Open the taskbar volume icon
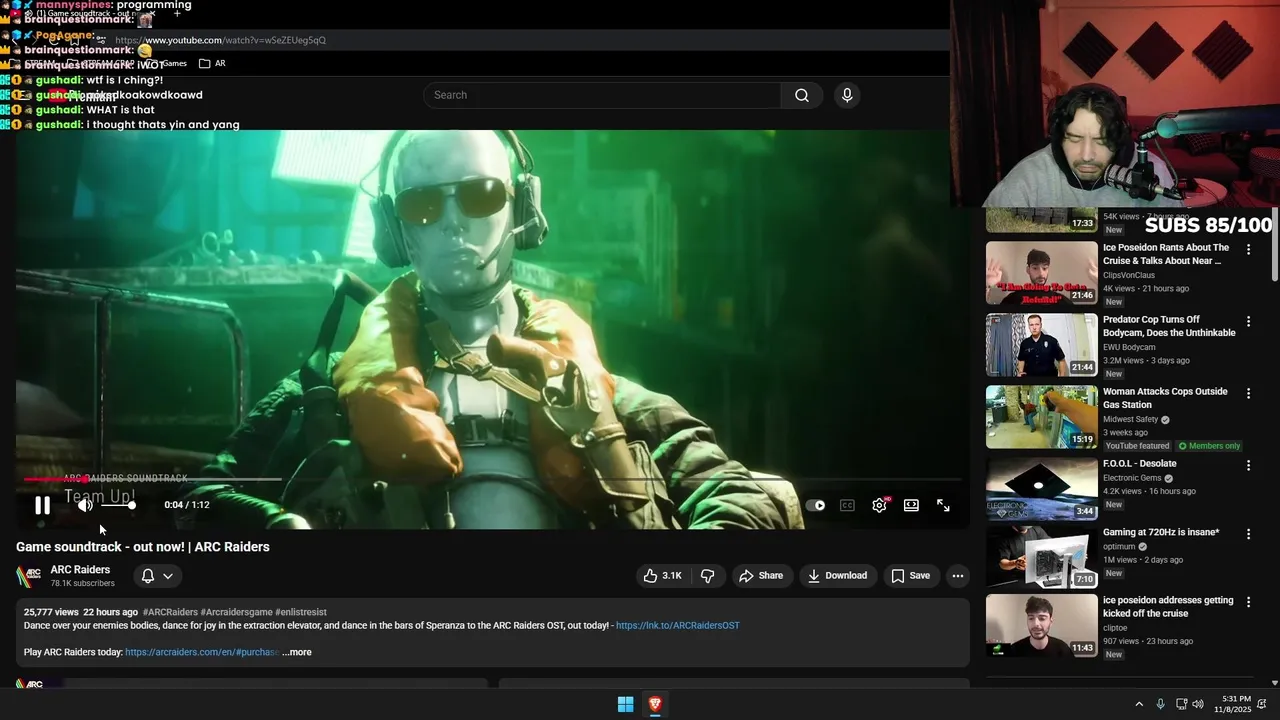1280x720 pixels. 1197,704
